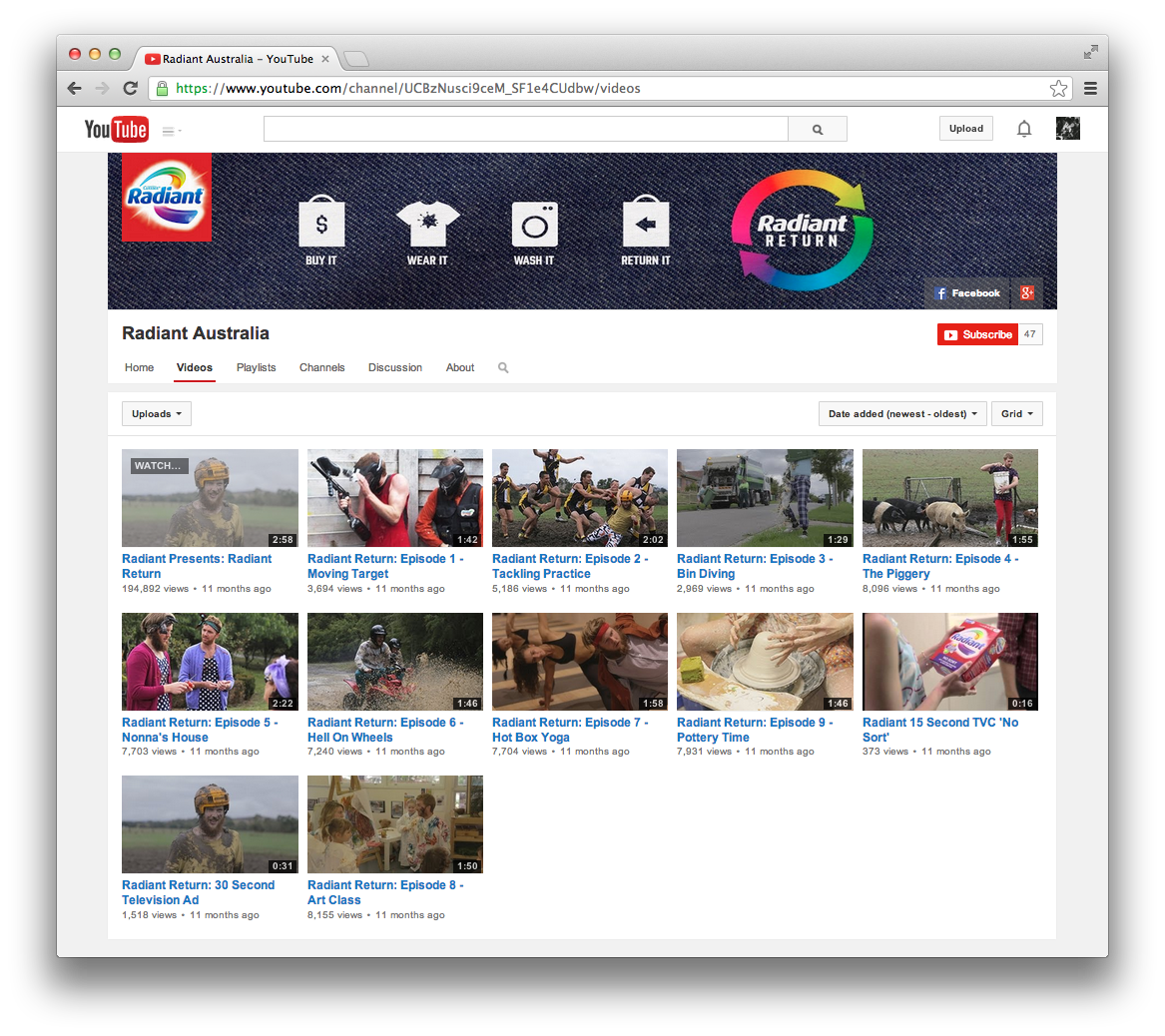
Task: Click title Radiant Return: Episode 7 Hot Box Yoga
Action: pyautogui.click(x=570, y=730)
